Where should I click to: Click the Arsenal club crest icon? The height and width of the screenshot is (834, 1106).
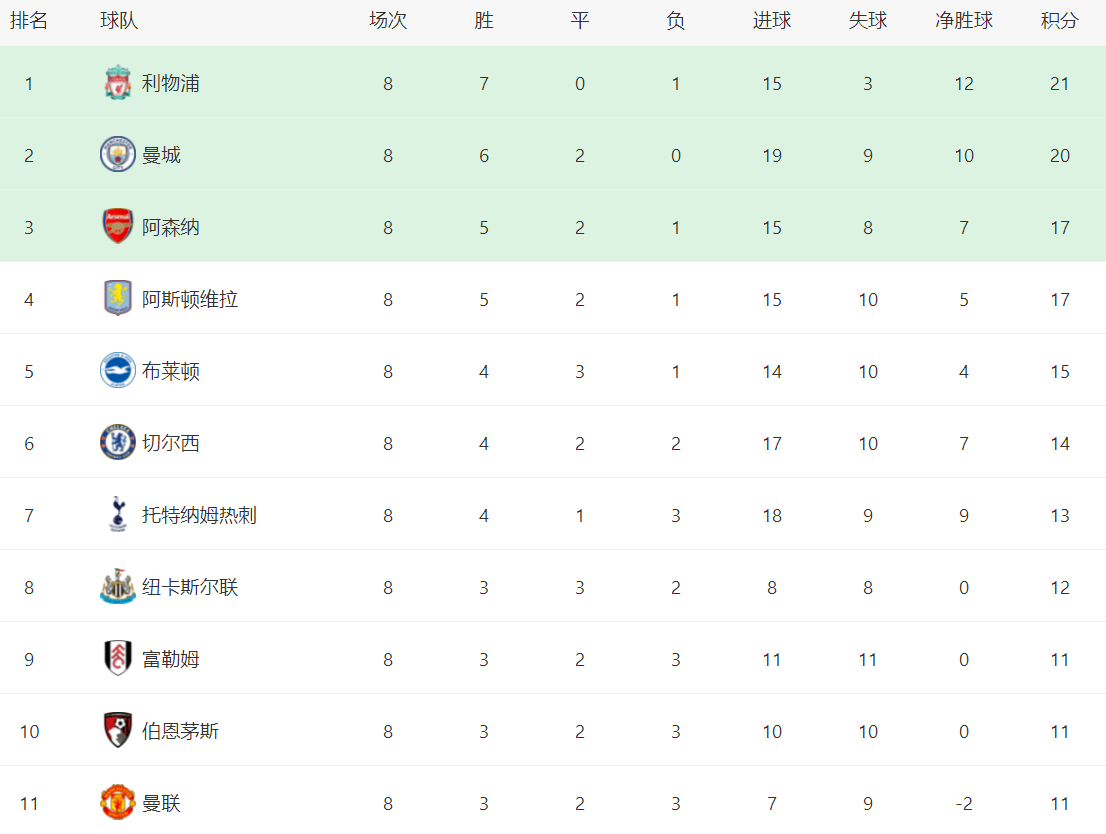[118, 228]
